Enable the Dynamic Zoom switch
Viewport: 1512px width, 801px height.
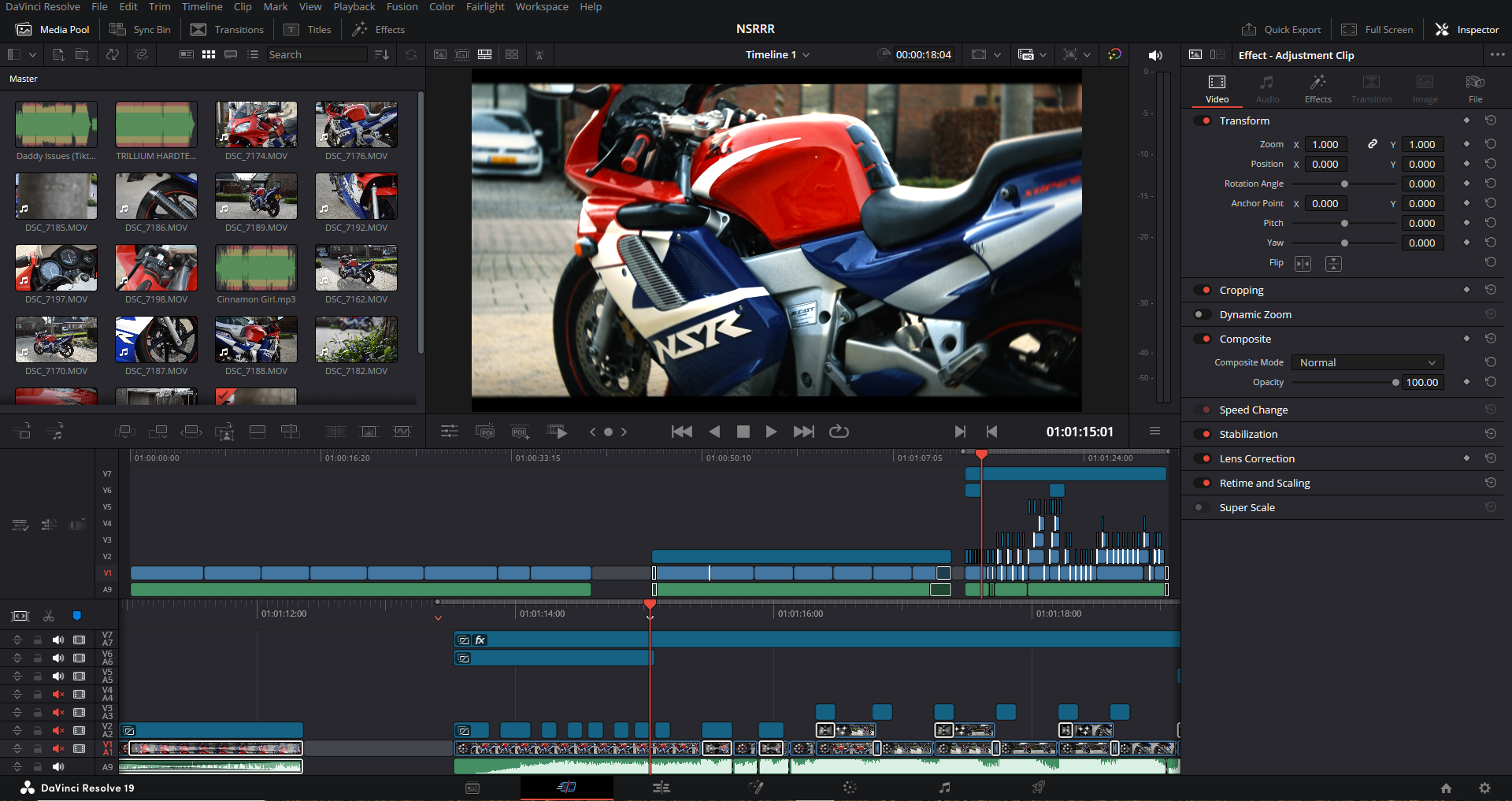tap(1203, 314)
